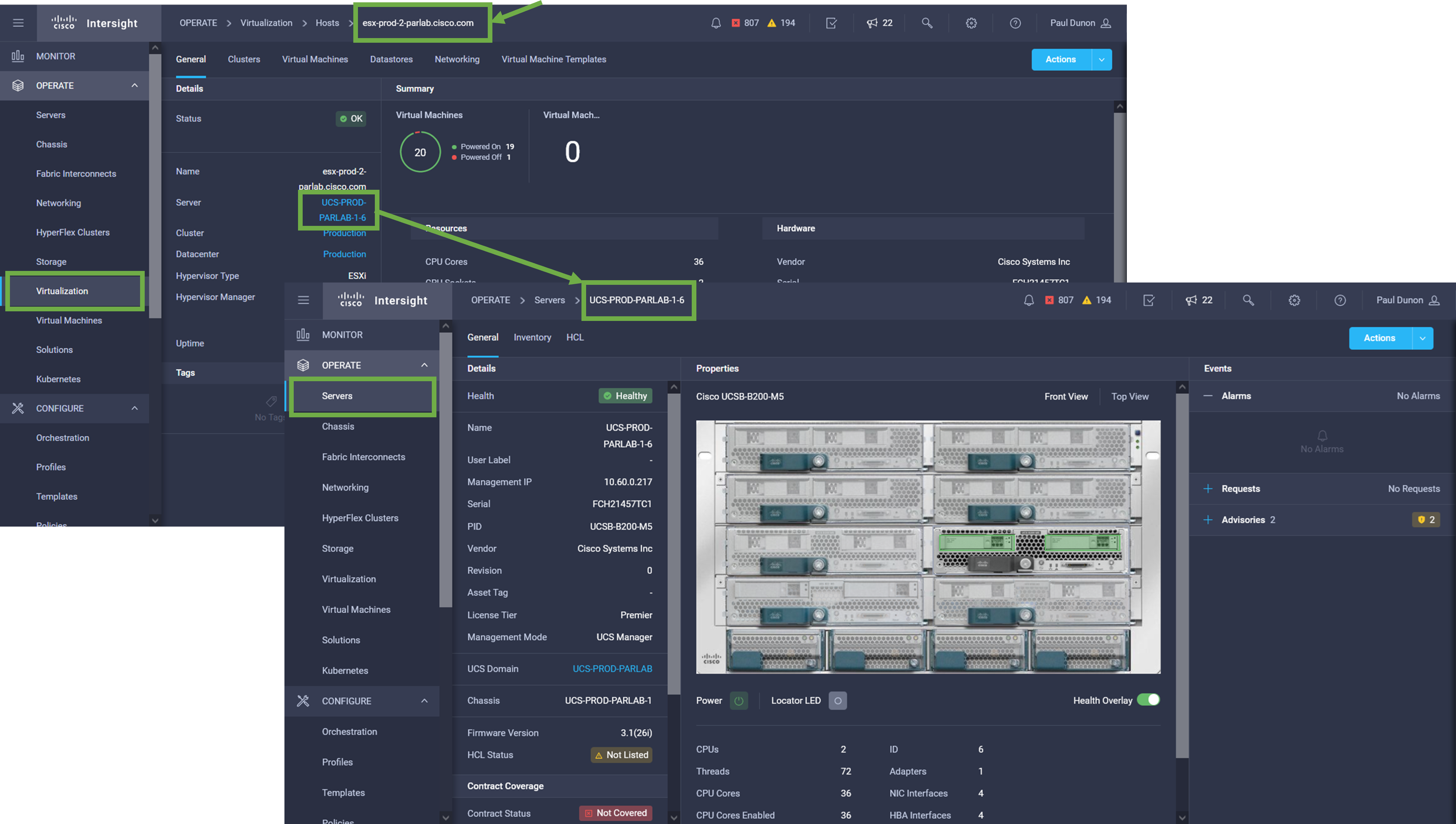
Task: Open the help question mark in the lower header
Action: coord(1339,300)
